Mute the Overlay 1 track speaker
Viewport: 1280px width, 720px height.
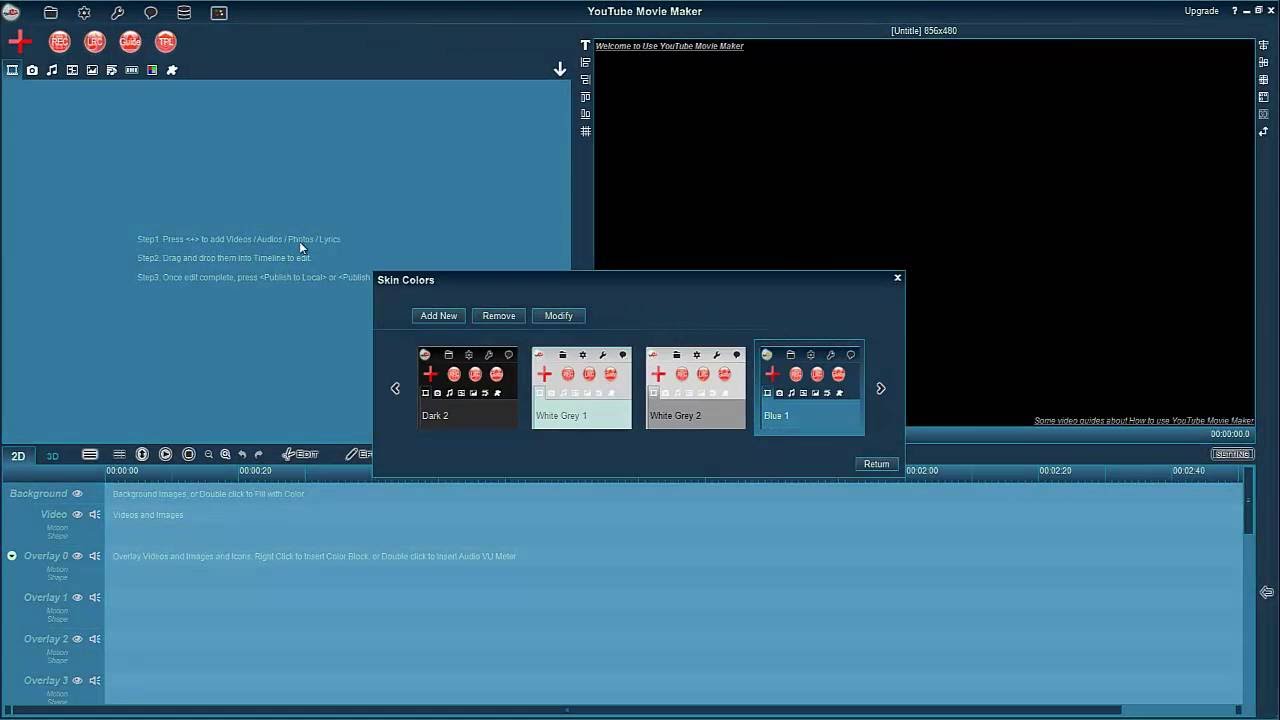[x=95, y=597]
